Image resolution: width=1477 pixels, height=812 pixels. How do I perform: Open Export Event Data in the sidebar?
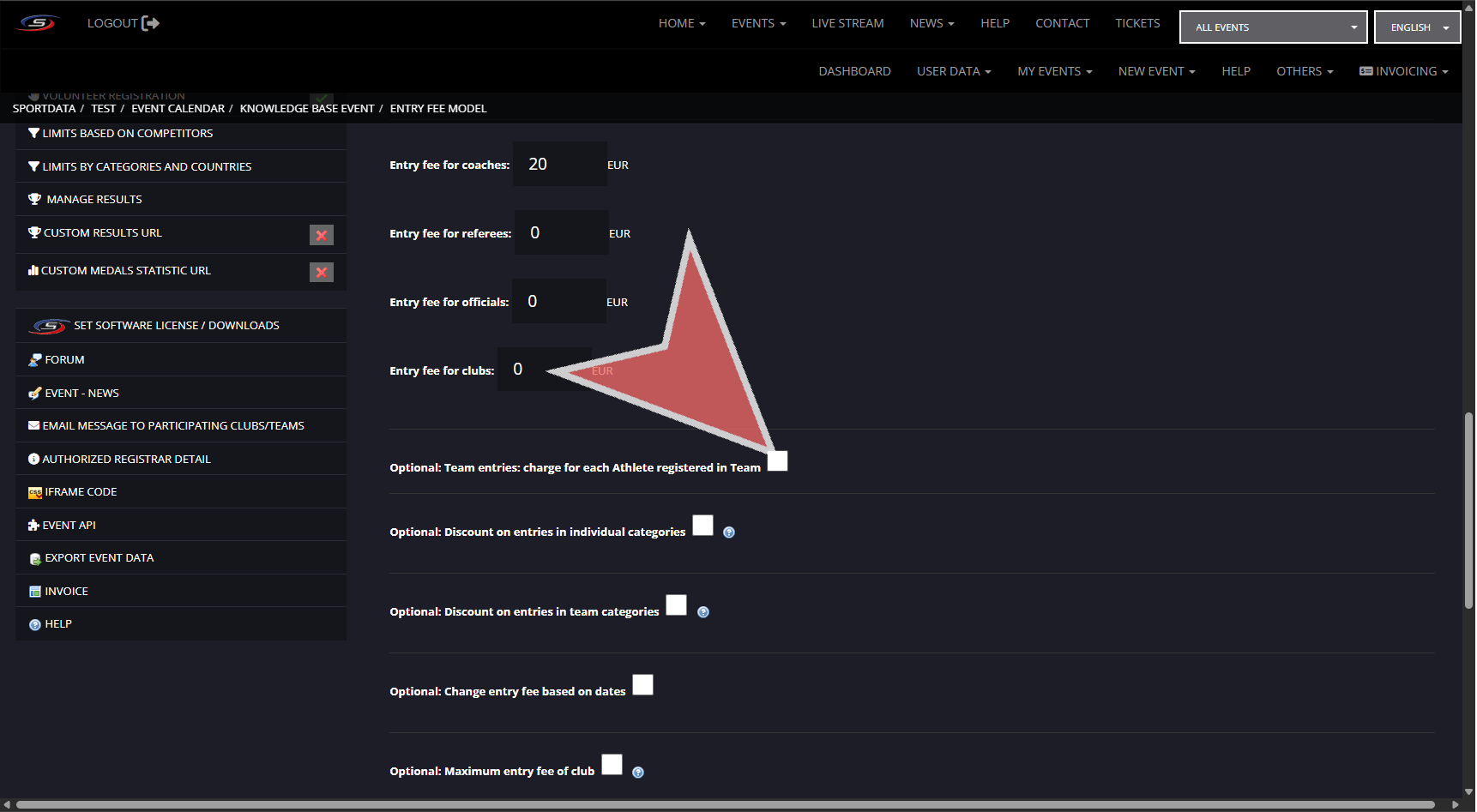[99, 558]
